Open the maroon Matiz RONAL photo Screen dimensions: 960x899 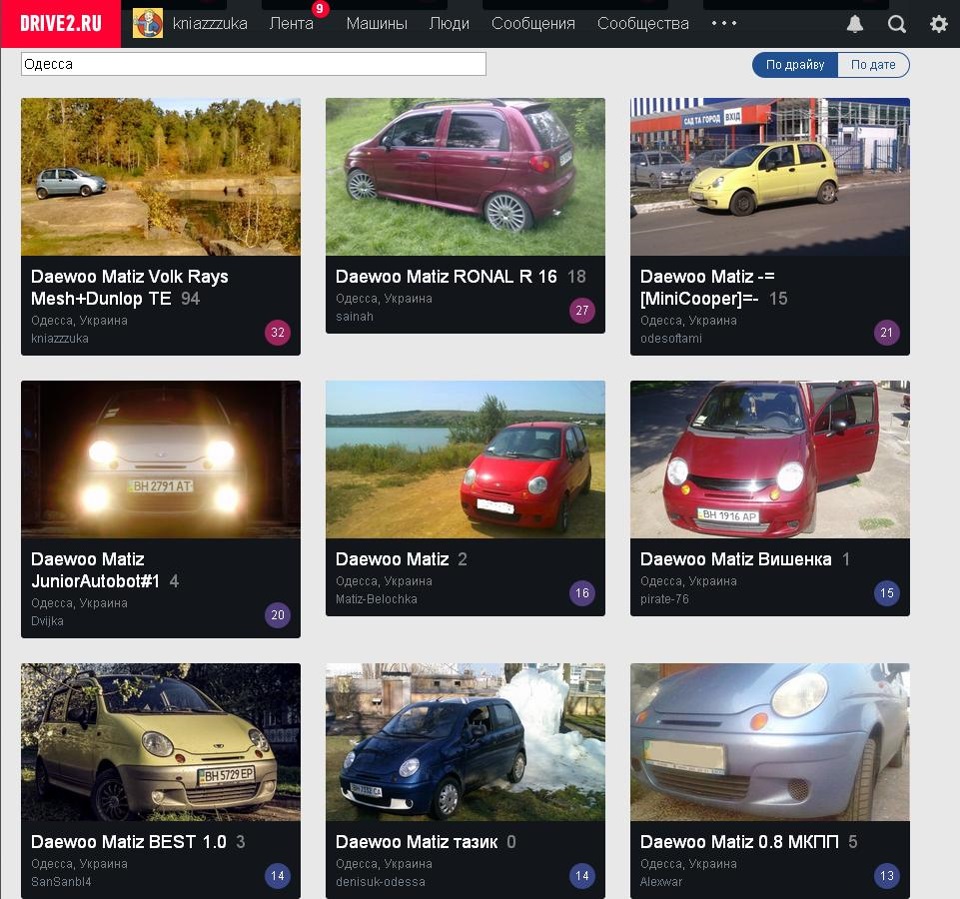click(465, 177)
